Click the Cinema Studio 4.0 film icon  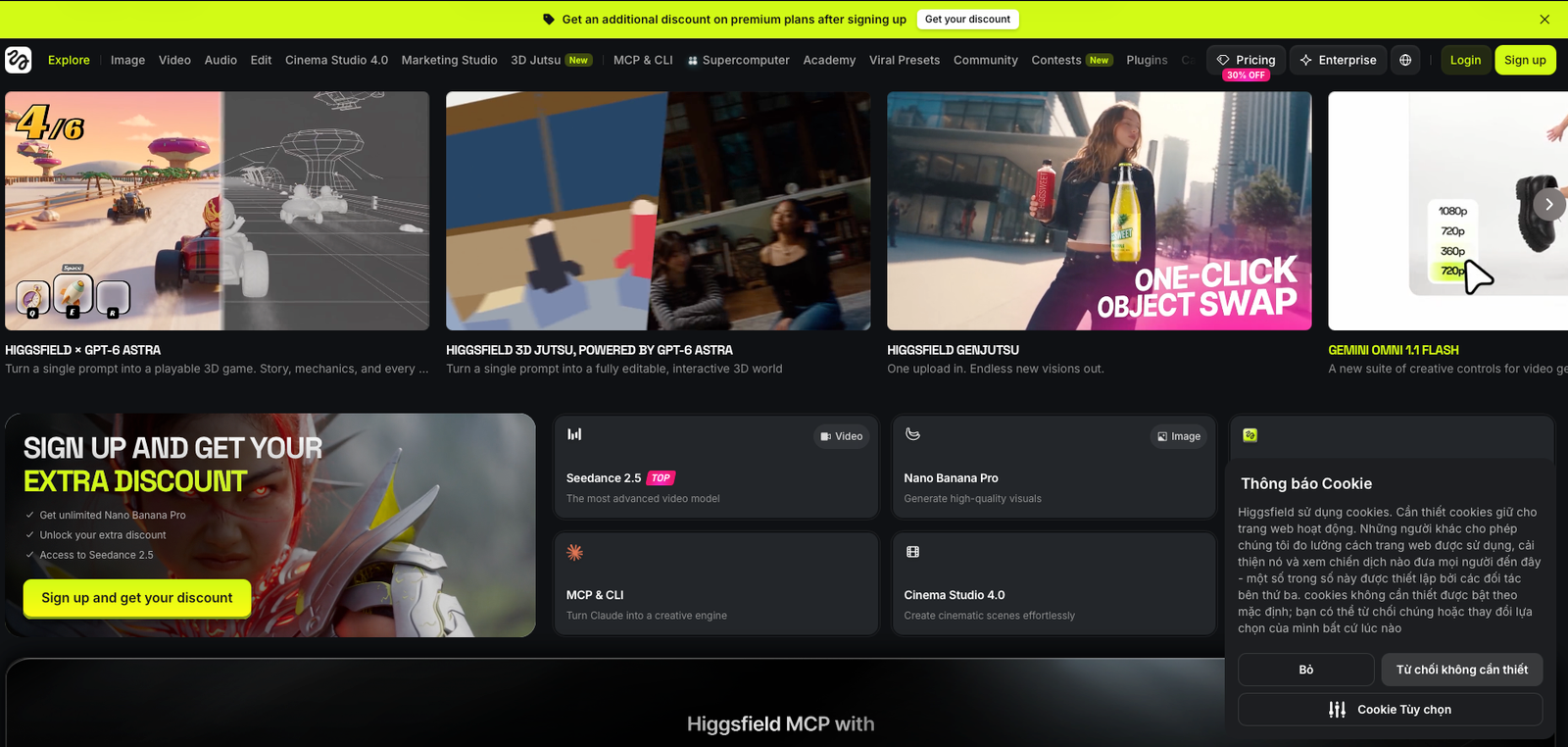[912, 552]
